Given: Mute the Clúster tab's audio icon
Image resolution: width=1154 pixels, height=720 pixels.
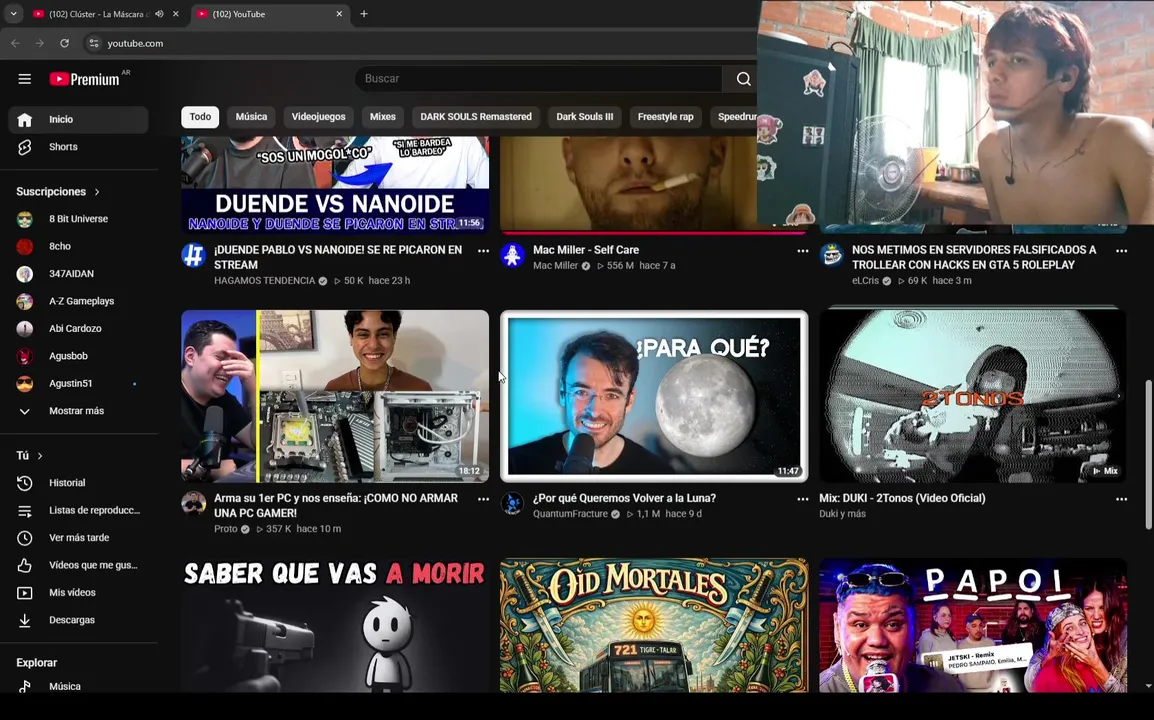Looking at the screenshot, I should 159,13.
